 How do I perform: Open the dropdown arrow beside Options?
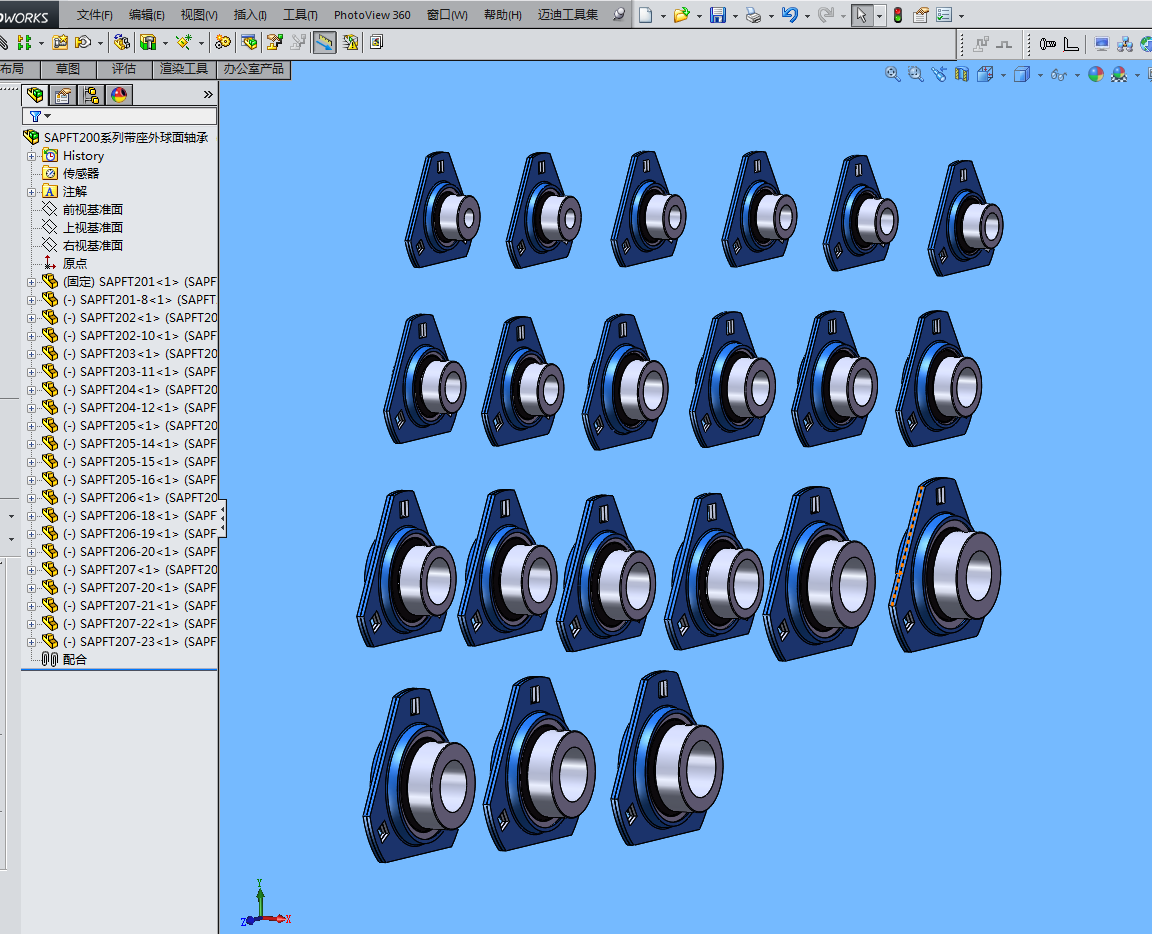[x=961, y=15]
